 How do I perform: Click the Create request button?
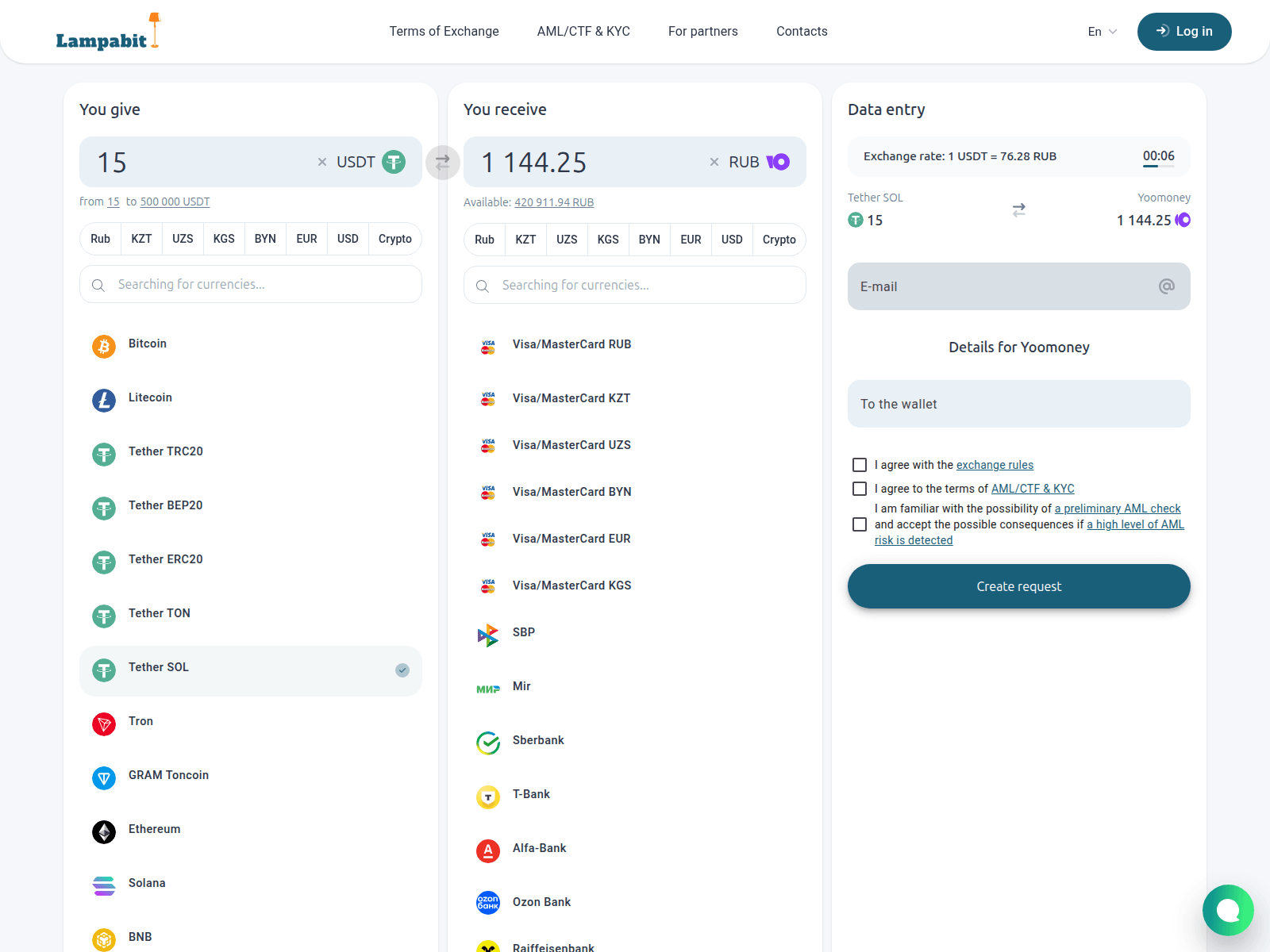[x=1019, y=586]
